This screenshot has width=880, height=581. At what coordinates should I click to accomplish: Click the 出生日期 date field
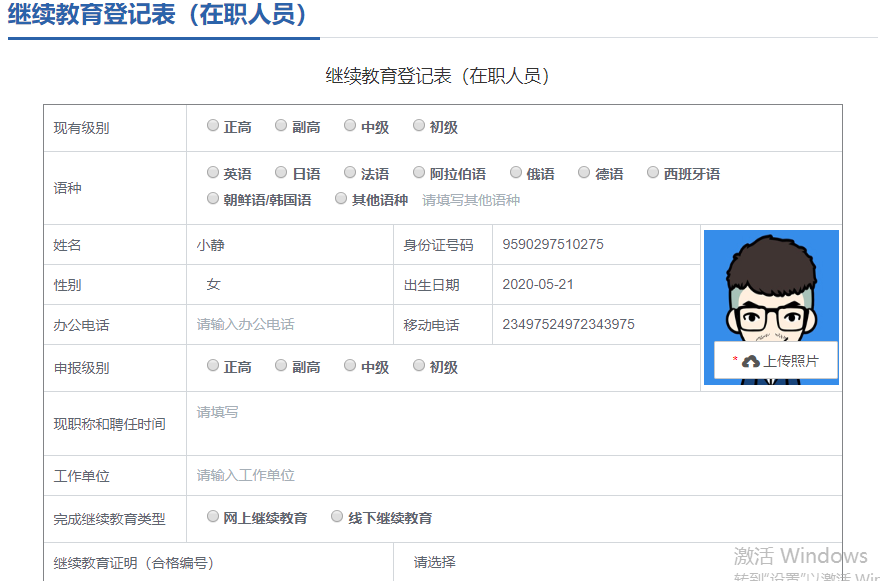coord(595,285)
